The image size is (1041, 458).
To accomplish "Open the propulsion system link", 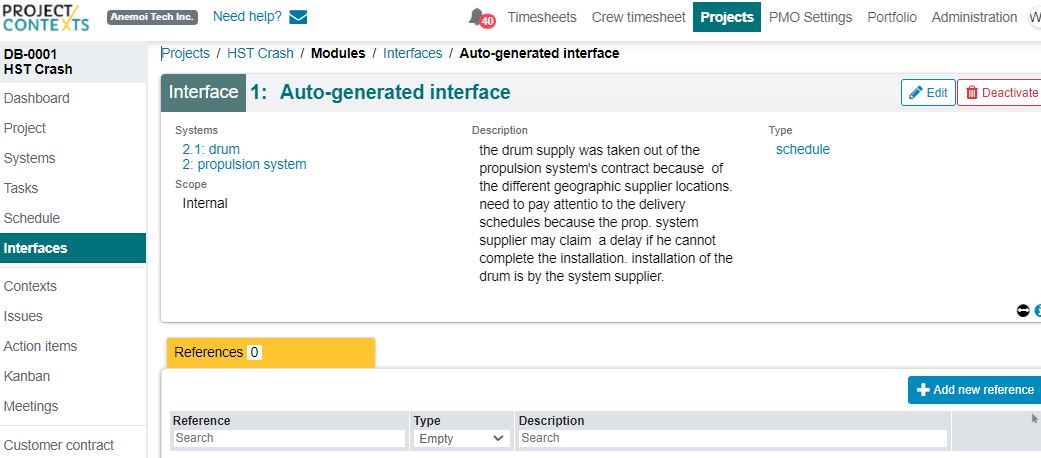I will click(244, 165).
